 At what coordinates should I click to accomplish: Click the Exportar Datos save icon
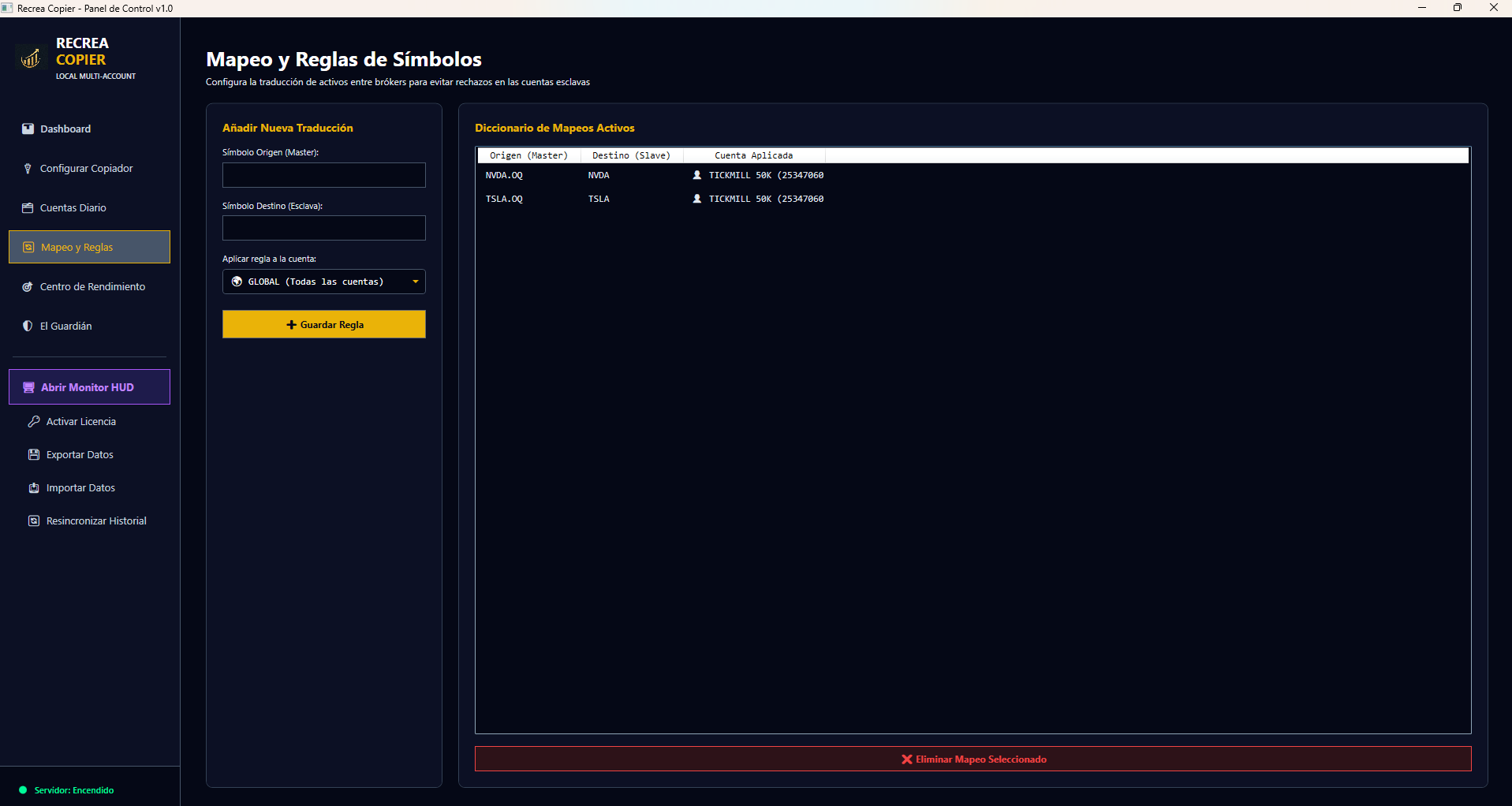pyautogui.click(x=34, y=454)
